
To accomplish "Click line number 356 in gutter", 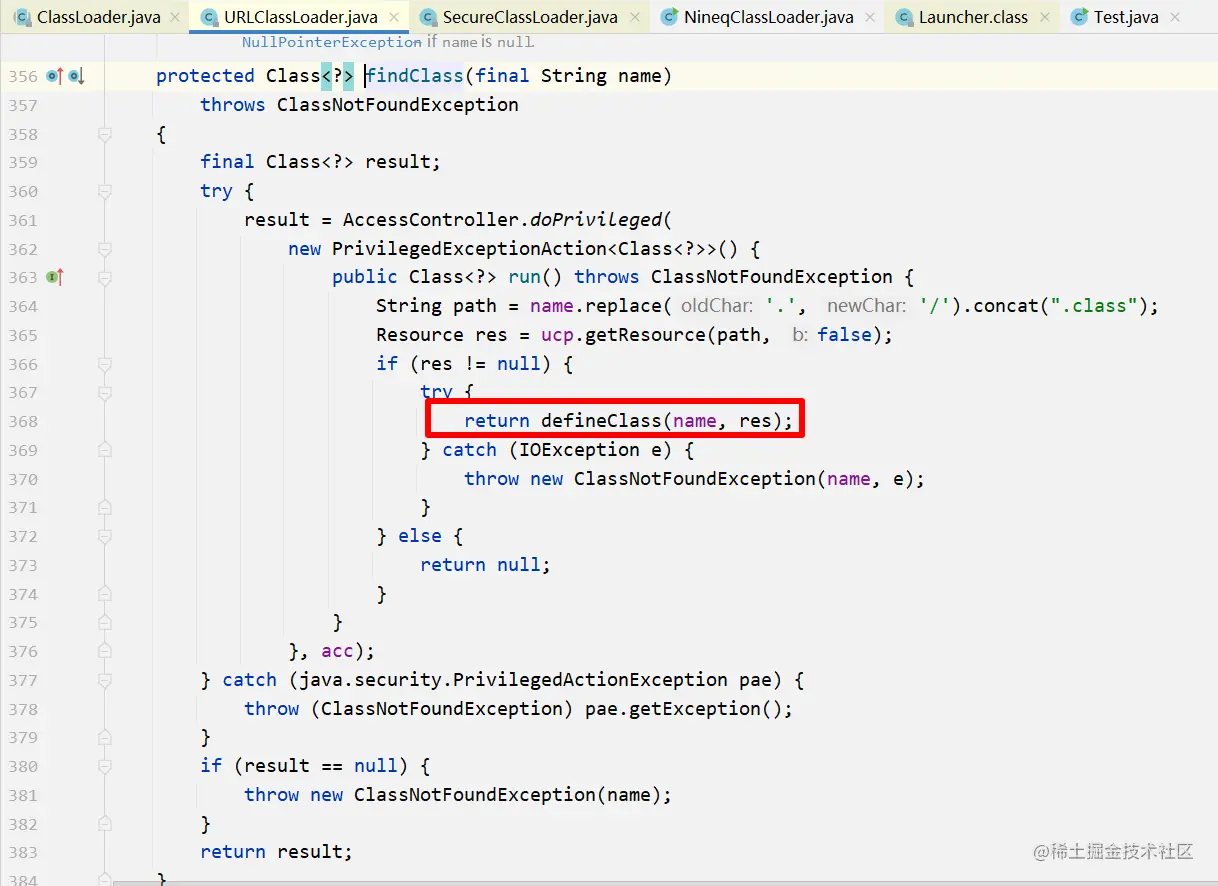I will (22, 76).
